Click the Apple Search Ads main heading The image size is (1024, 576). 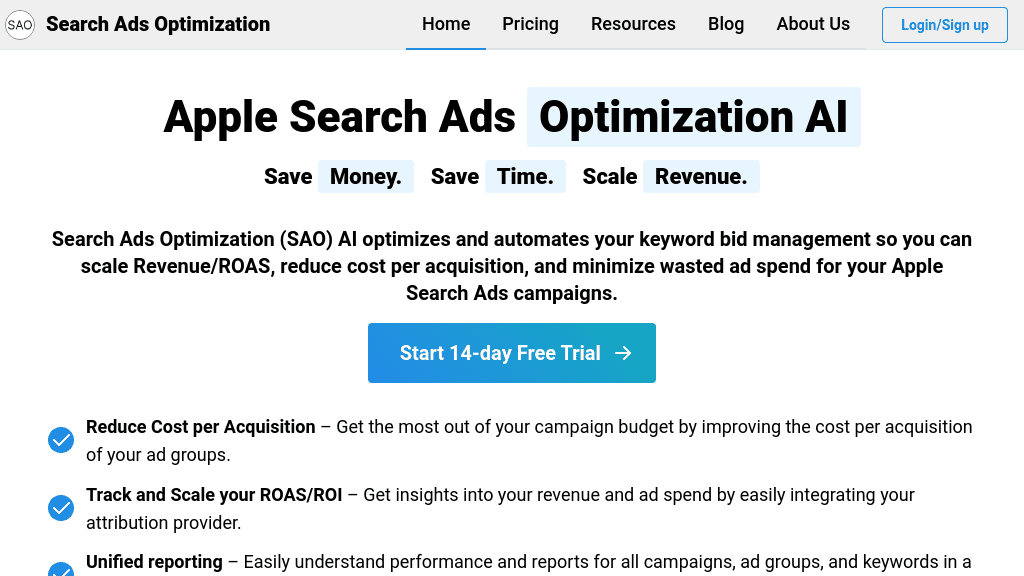tap(340, 117)
